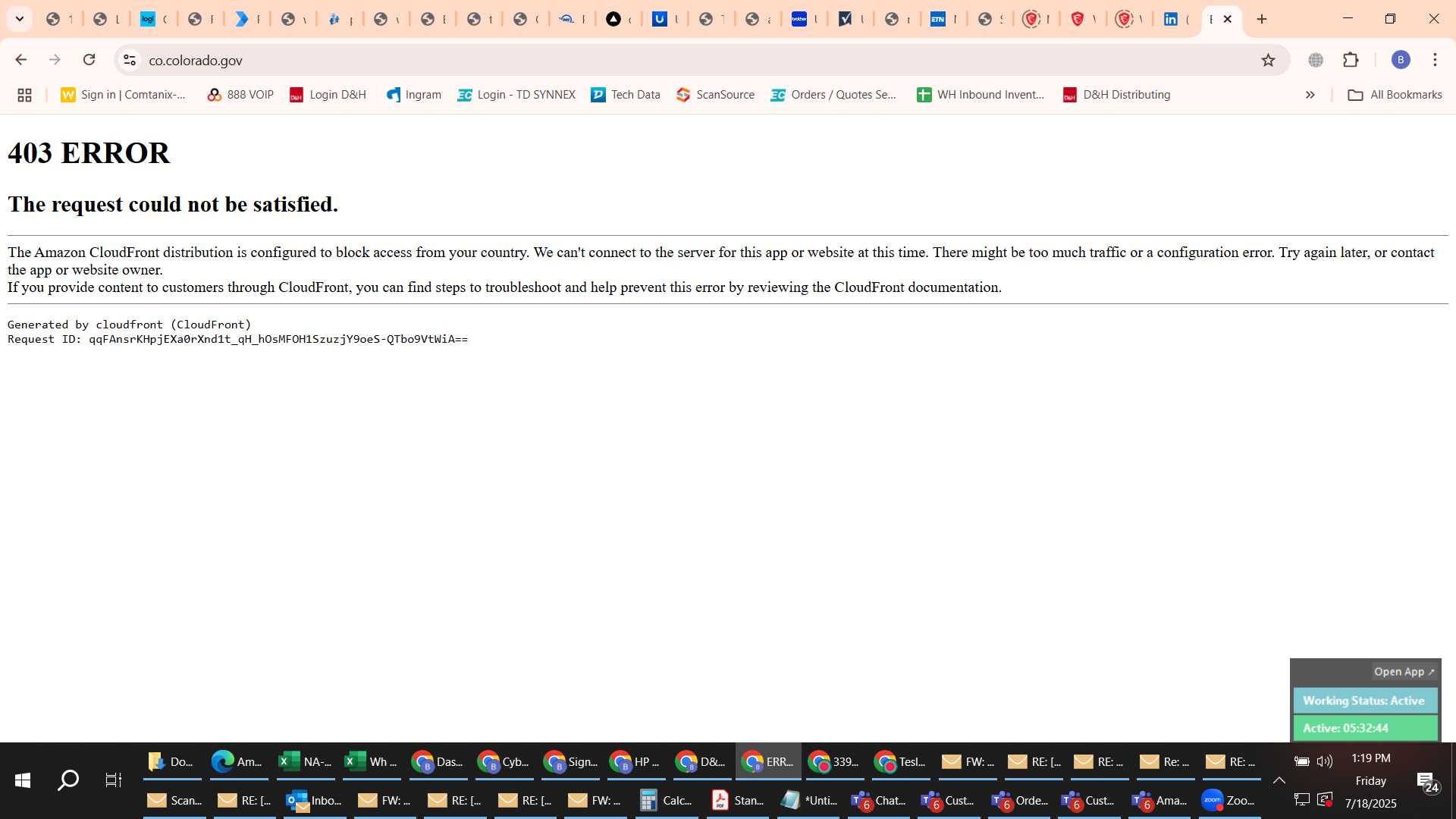Click the Working Status: Active indicator
Viewport: 1456px width, 819px height.
[x=1364, y=701]
